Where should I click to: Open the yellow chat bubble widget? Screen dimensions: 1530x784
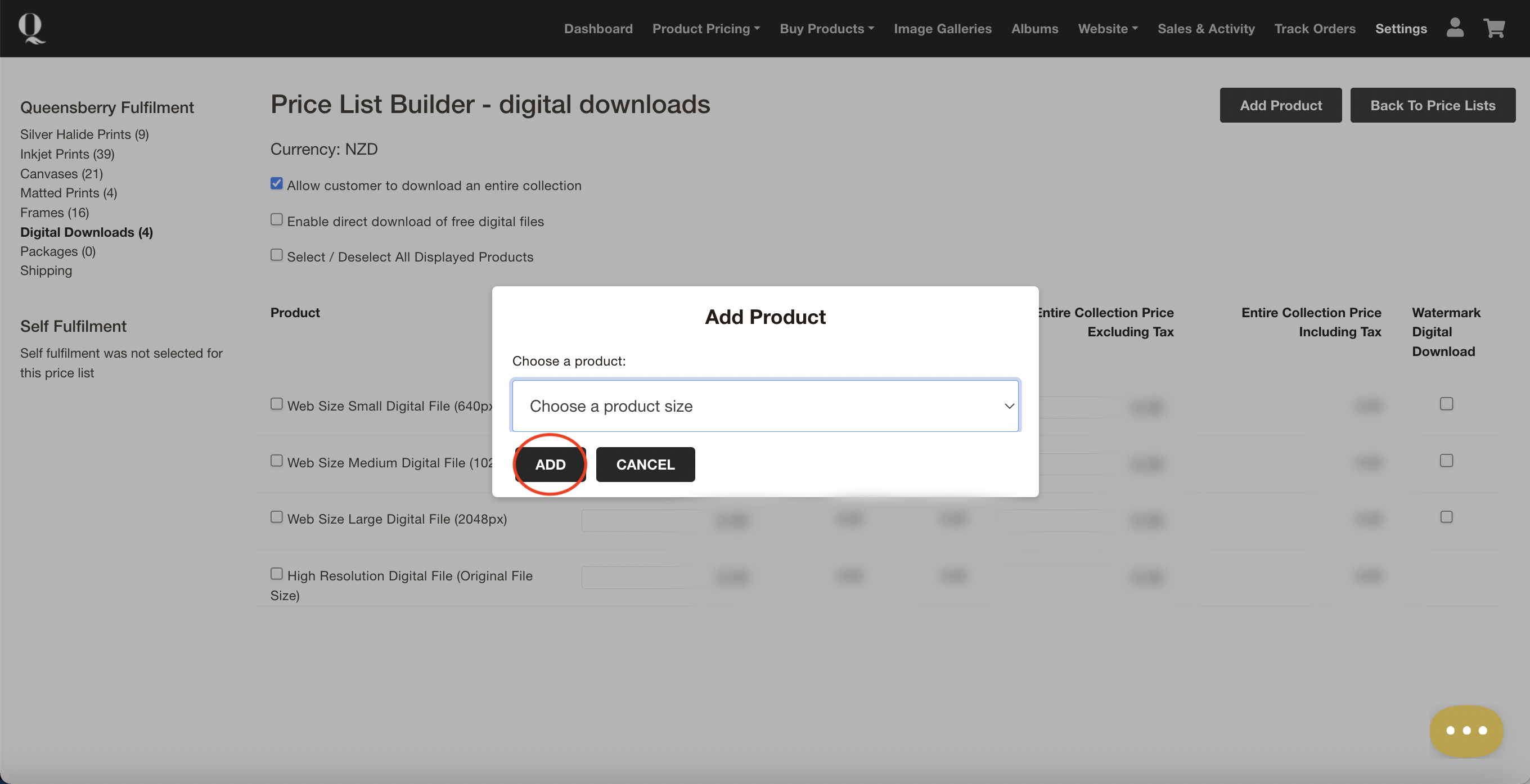pos(1466,730)
